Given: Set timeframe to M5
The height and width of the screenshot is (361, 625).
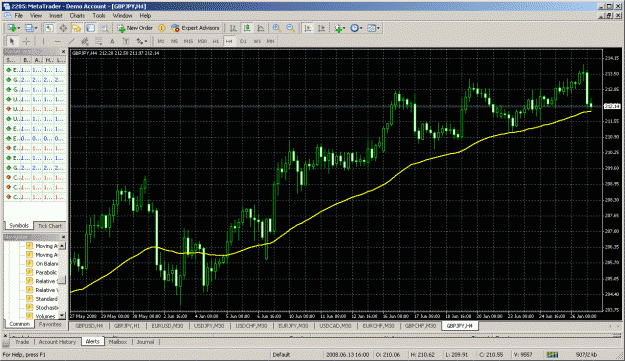Looking at the screenshot, I should 175,41.
